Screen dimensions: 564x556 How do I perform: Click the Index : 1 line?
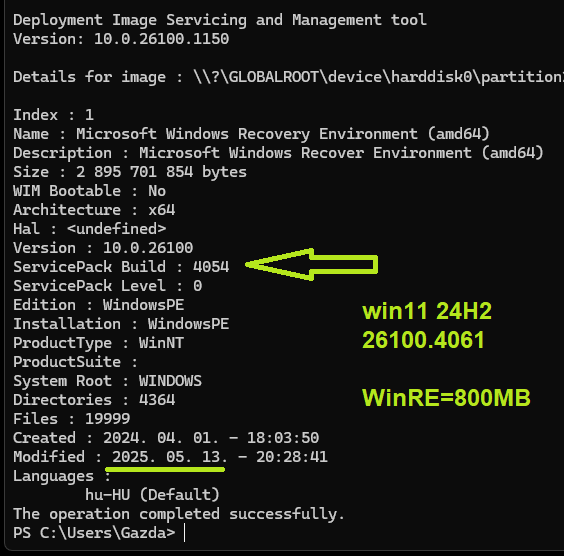tap(54, 115)
